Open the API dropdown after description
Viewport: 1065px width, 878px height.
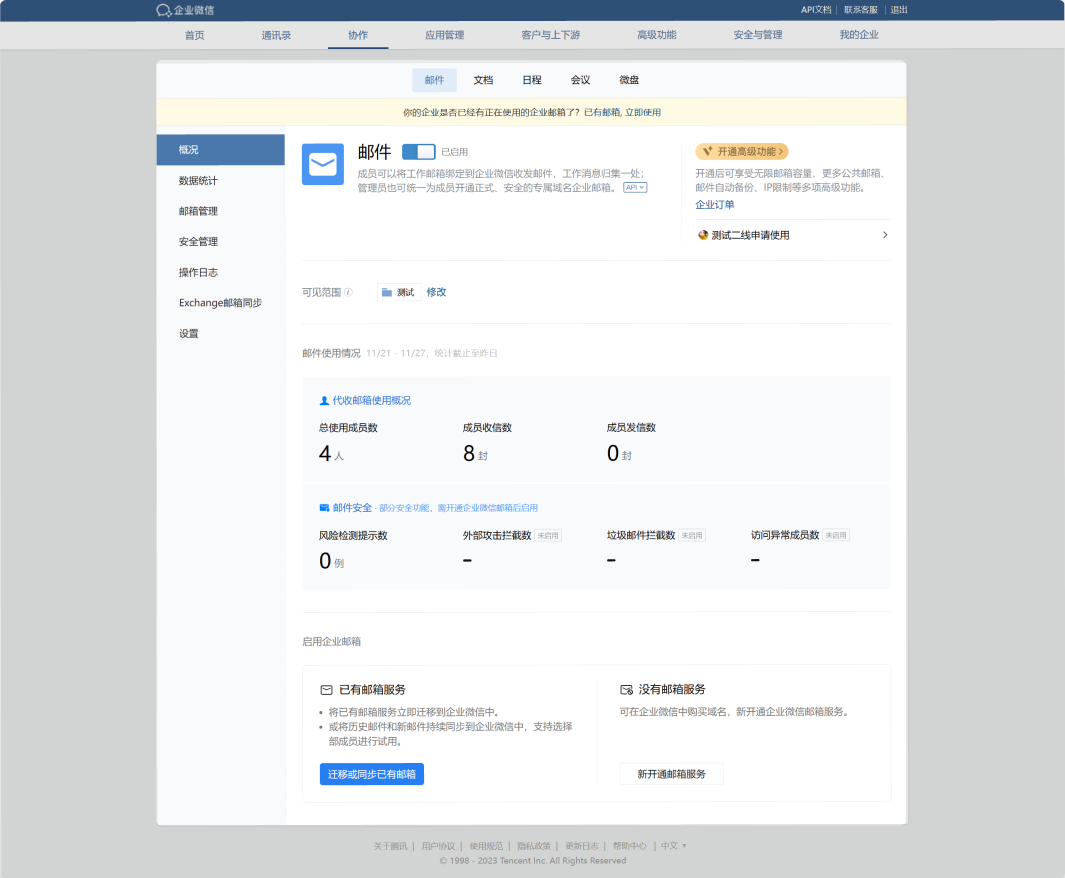[635, 187]
